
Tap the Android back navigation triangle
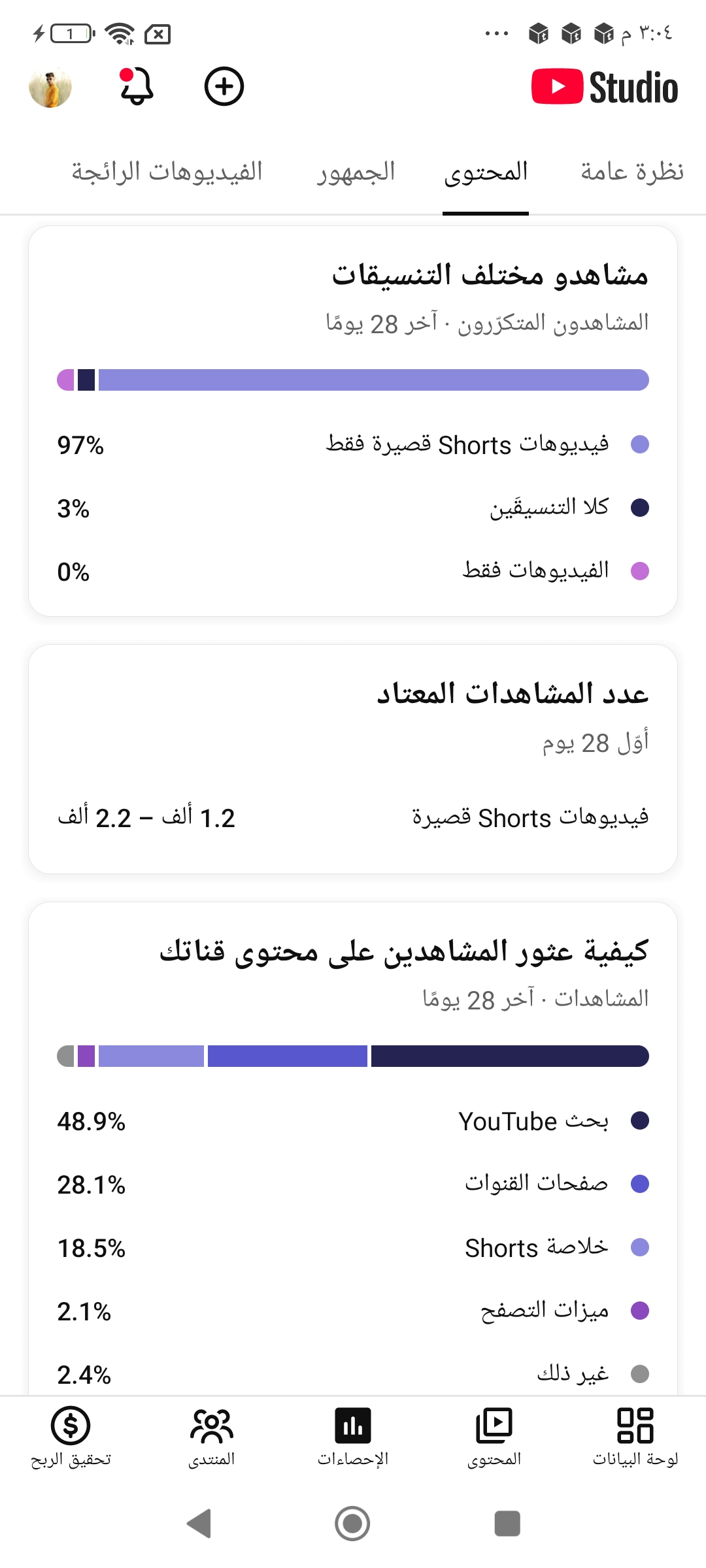pos(199,1524)
